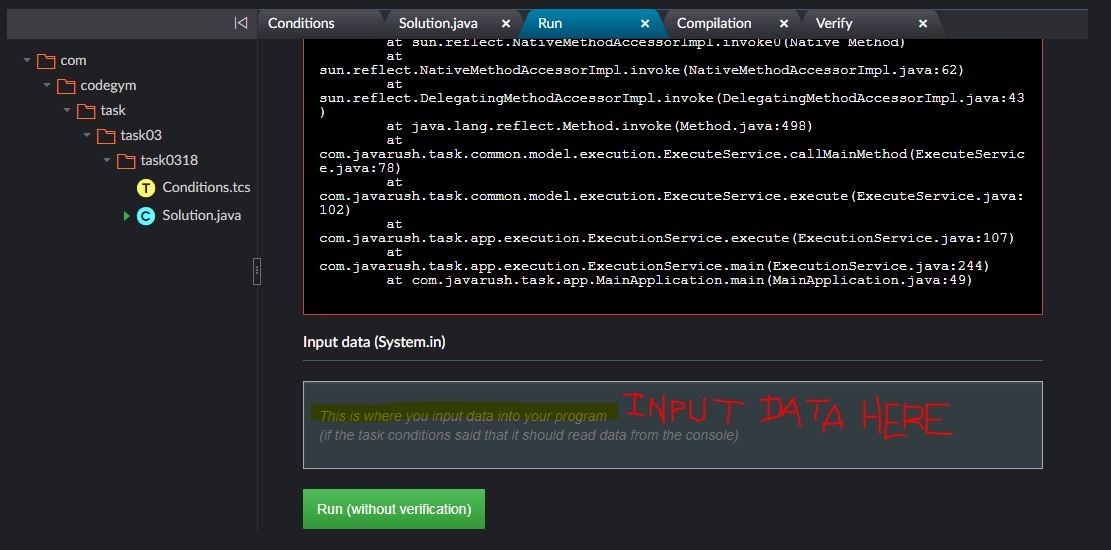Screen dimensions: 1111x550
Task: Click the task03 folder icon
Action: click(x=106, y=136)
